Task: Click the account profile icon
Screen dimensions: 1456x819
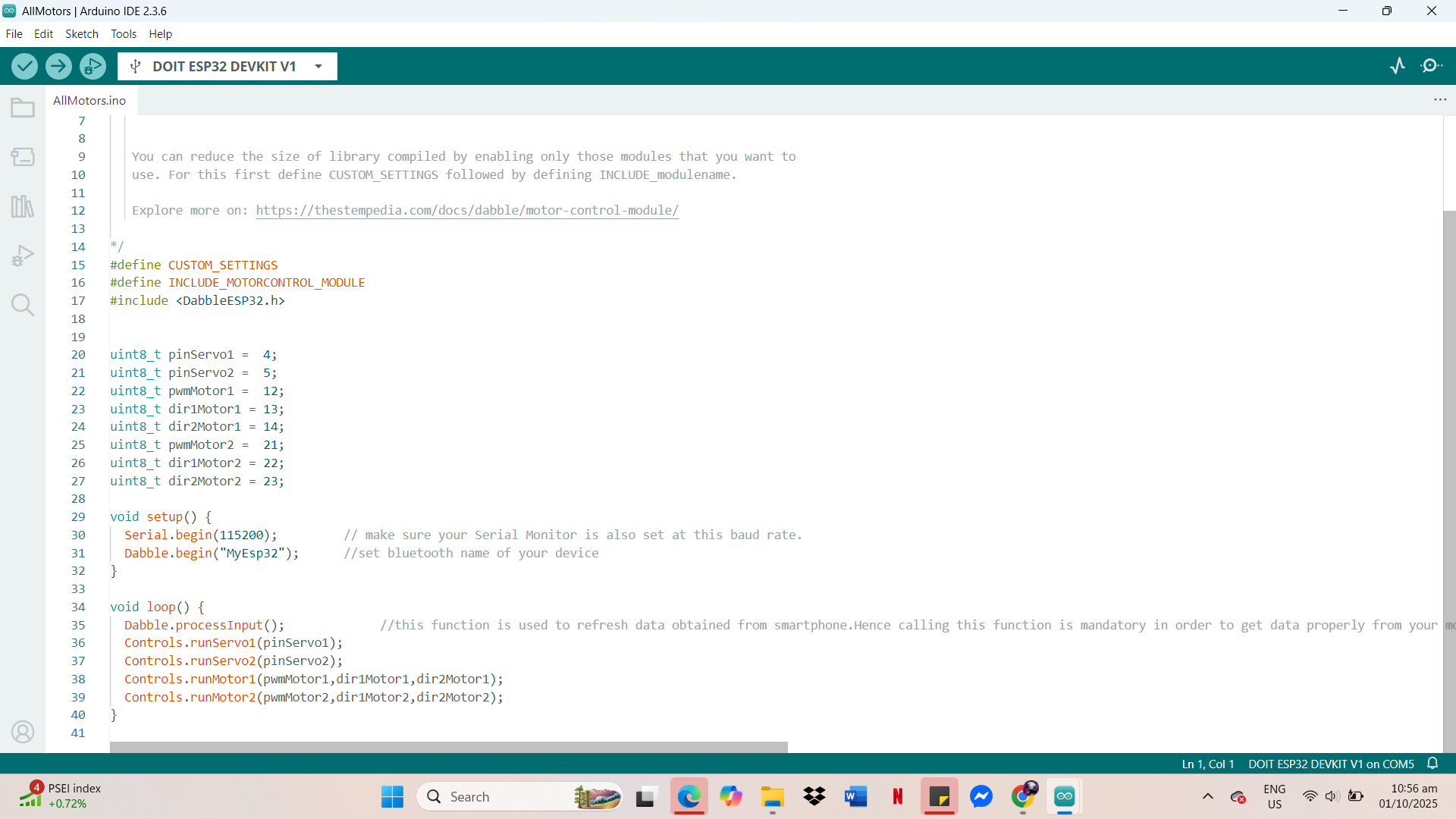Action: click(x=23, y=732)
